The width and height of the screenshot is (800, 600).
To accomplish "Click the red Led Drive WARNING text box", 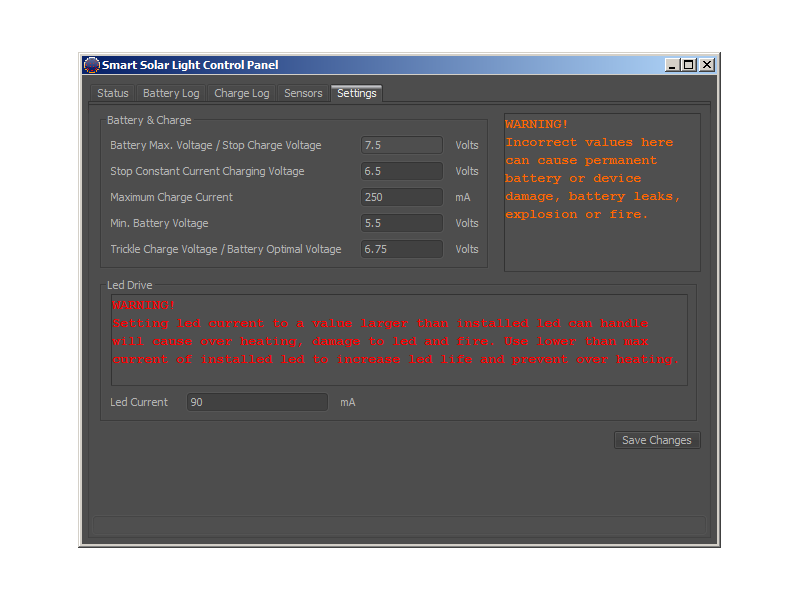I will 399,340.
